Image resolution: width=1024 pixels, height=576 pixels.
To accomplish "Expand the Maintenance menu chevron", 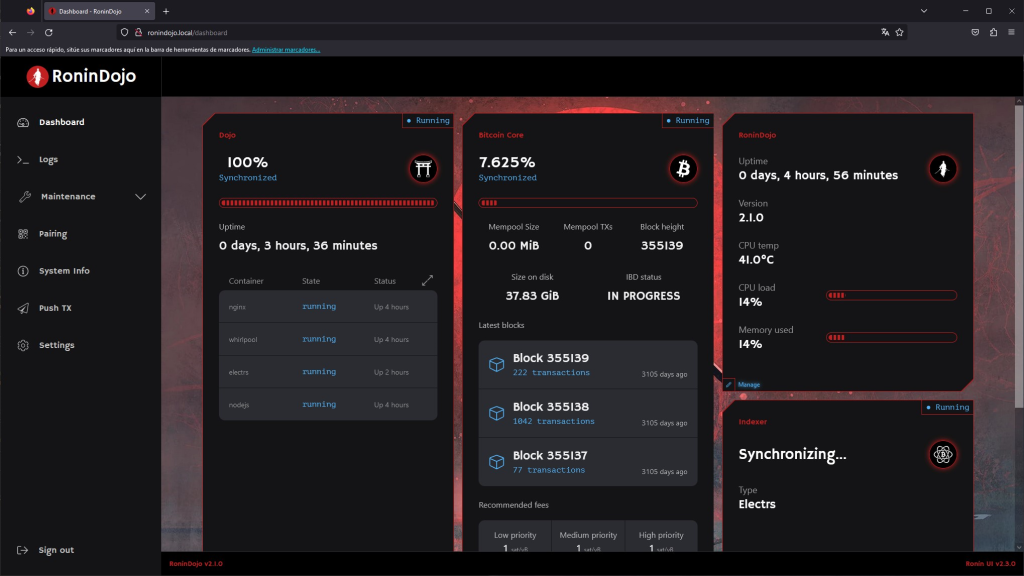I will point(140,197).
